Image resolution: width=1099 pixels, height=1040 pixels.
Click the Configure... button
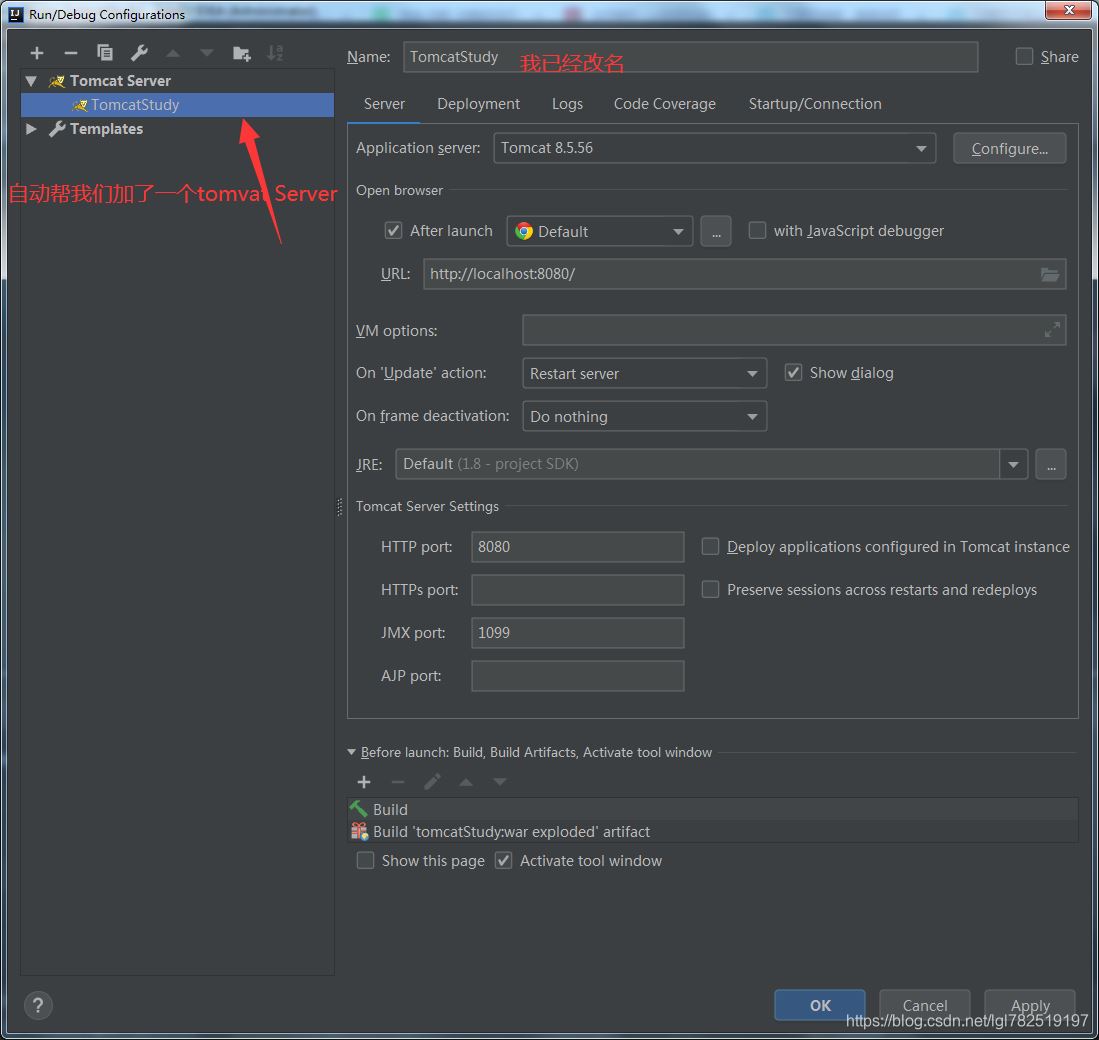(x=1009, y=148)
